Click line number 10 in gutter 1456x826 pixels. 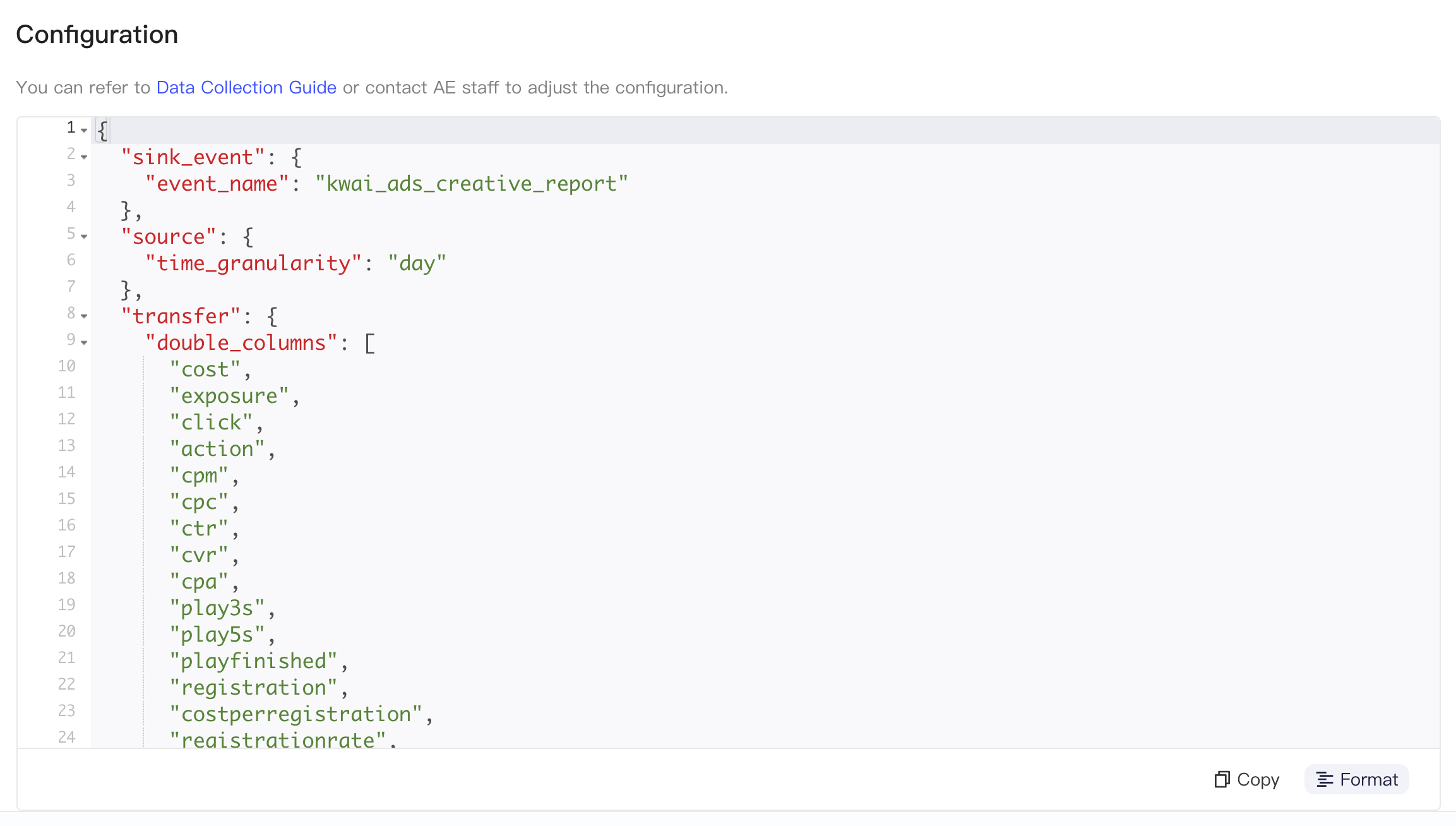pyautogui.click(x=67, y=366)
